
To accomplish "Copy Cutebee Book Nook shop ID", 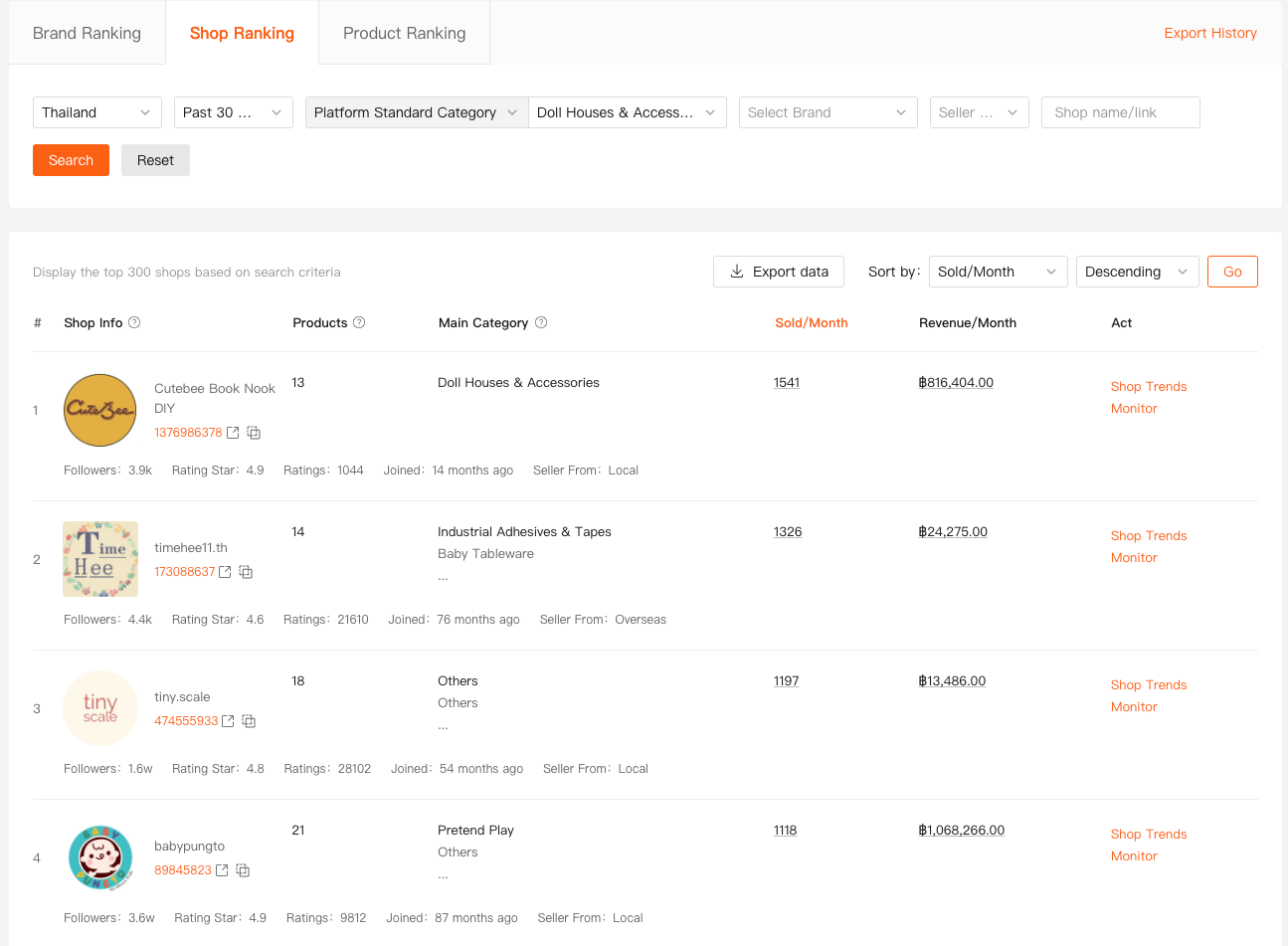I will click(254, 433).
